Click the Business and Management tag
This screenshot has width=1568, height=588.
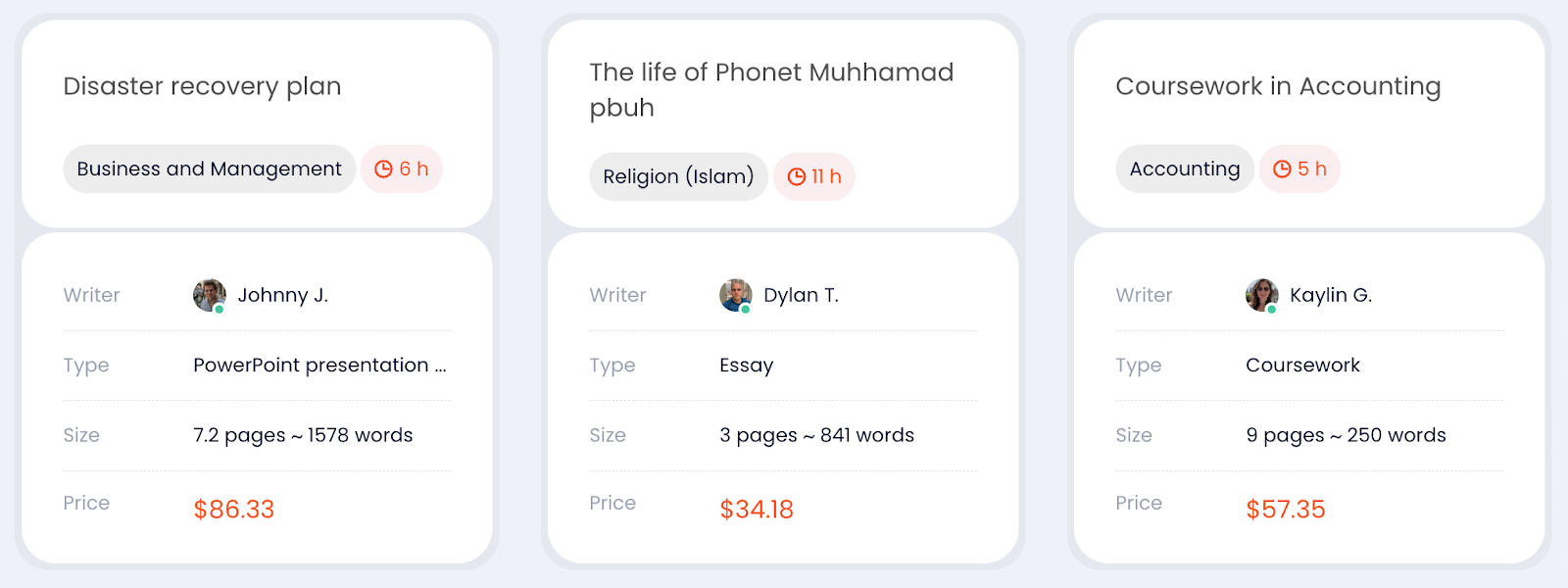tap(209, 169)
